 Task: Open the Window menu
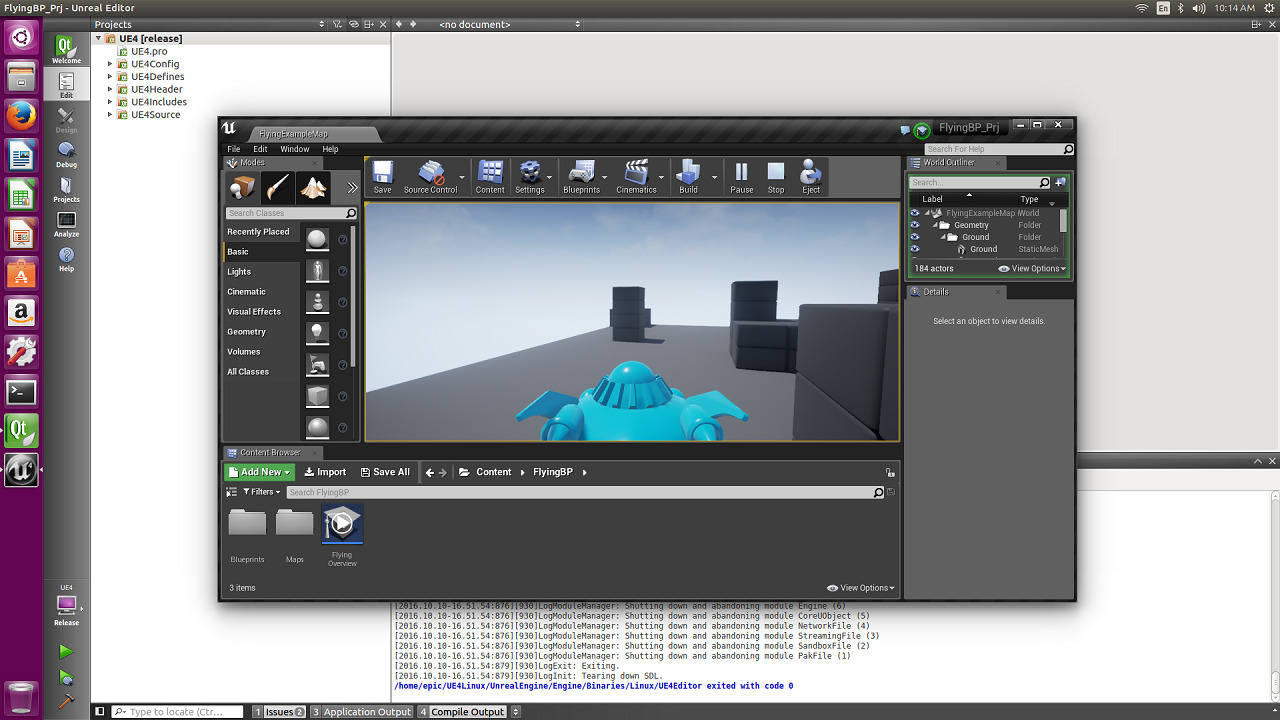pyautogui.click(x=294, y=149)
